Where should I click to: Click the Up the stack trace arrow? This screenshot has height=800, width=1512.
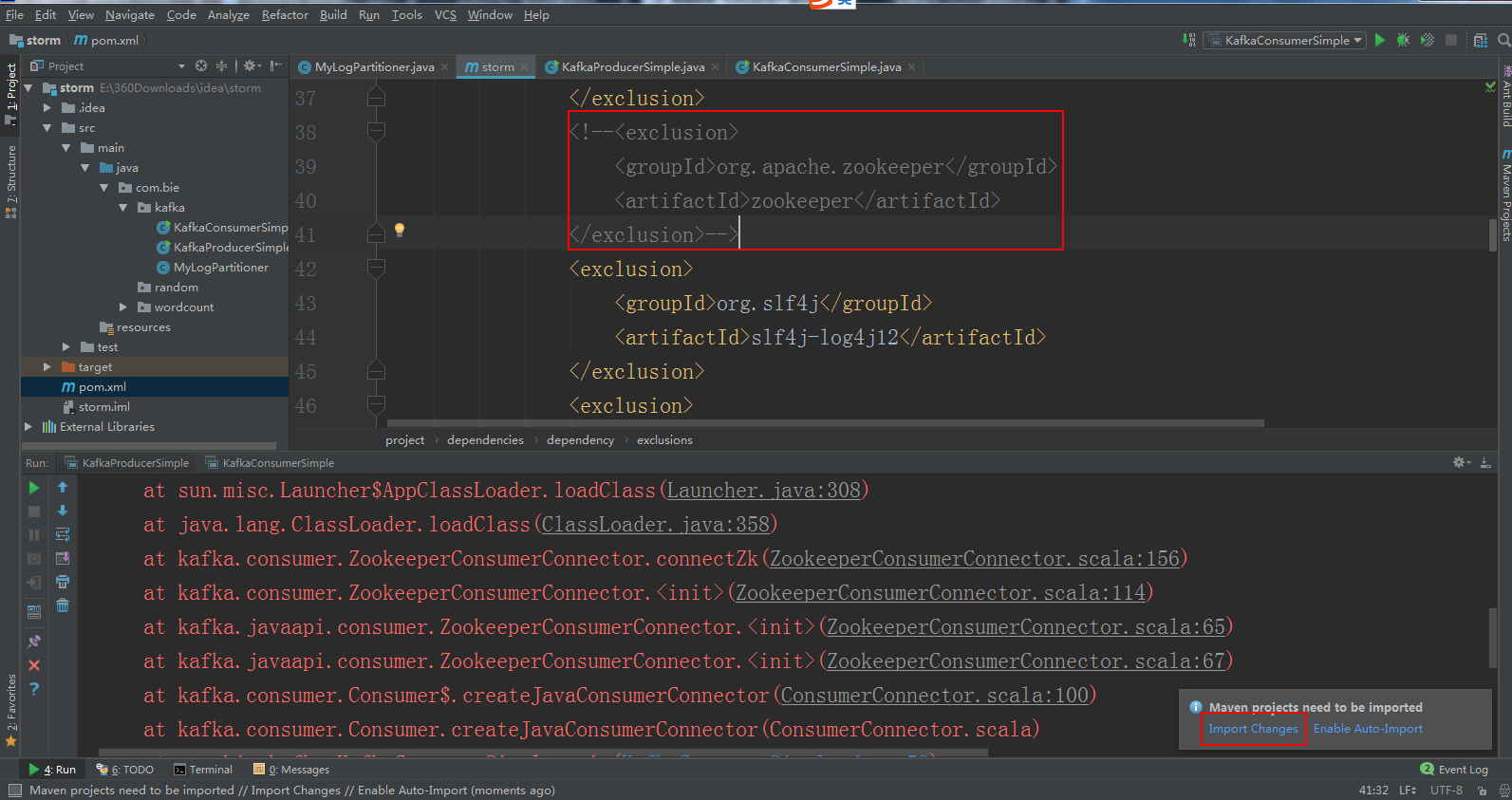[63, 487]
